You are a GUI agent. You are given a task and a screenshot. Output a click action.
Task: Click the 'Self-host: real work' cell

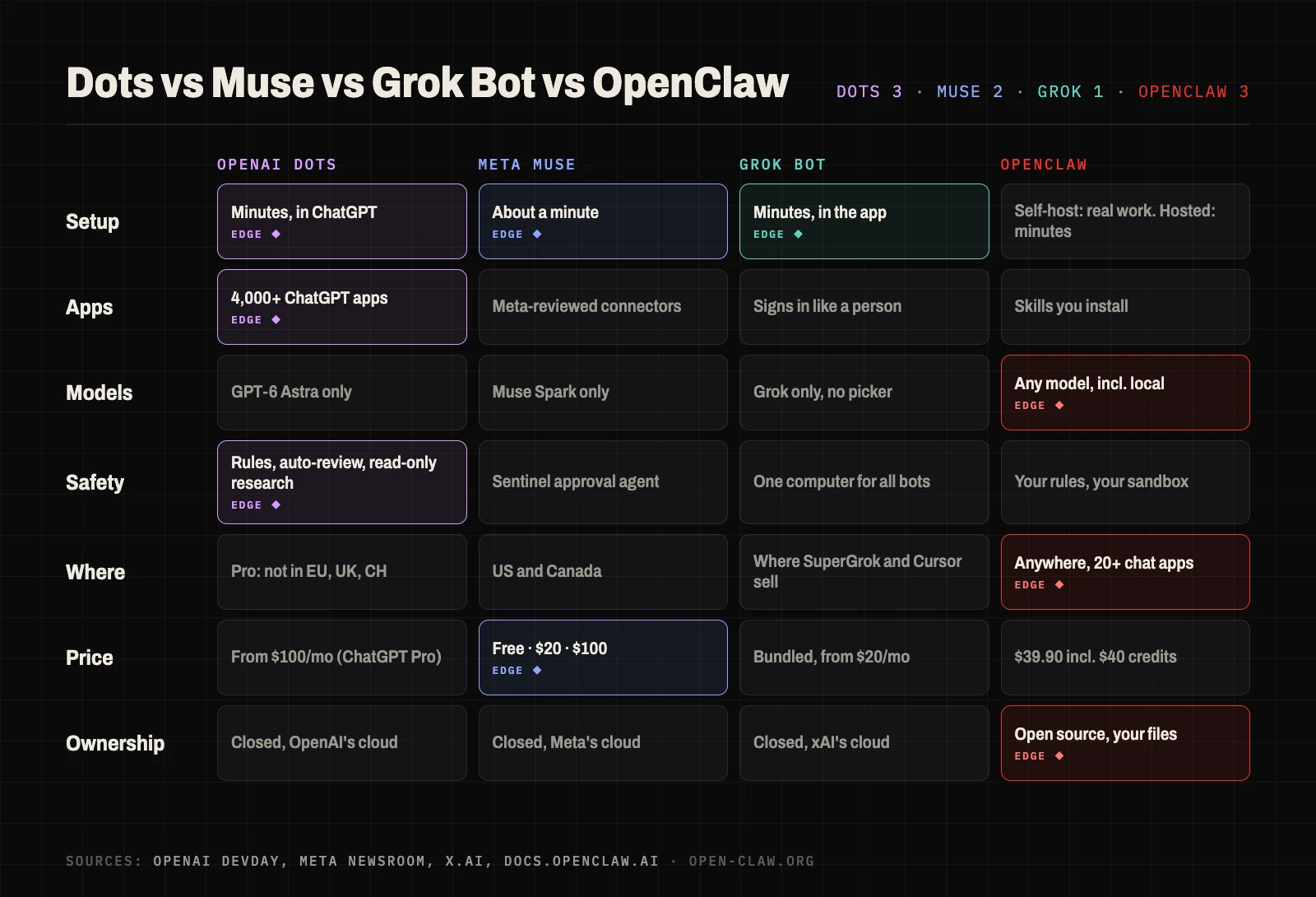coord(1125,221)
